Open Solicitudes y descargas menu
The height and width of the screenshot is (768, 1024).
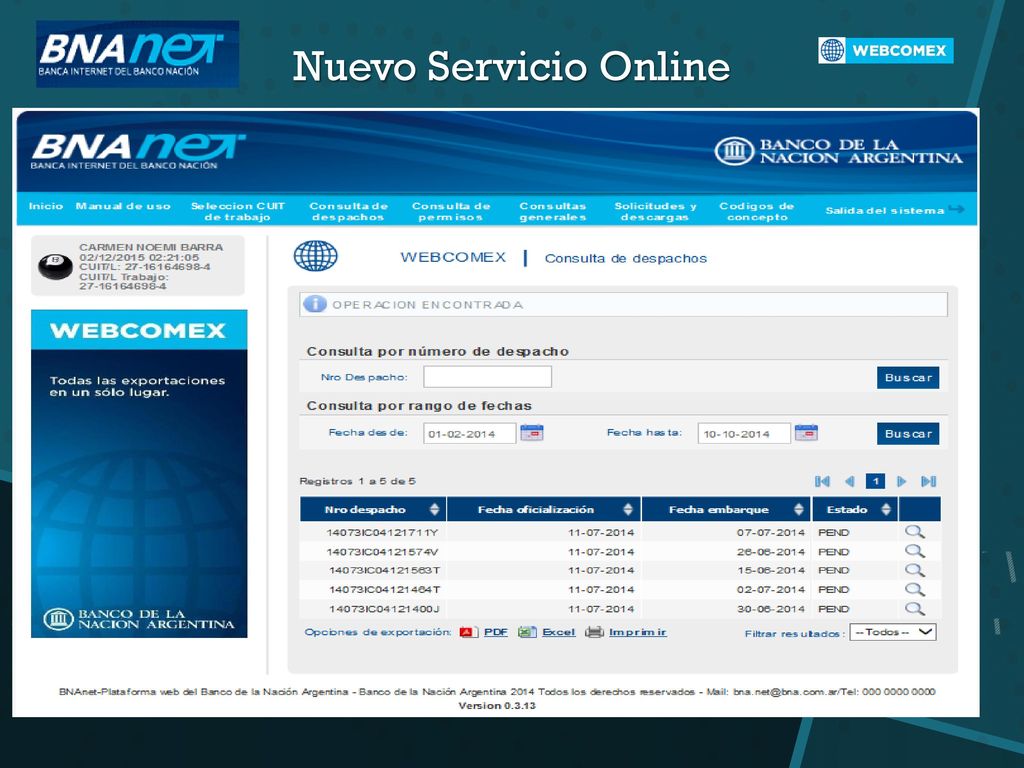coord(655,212)
